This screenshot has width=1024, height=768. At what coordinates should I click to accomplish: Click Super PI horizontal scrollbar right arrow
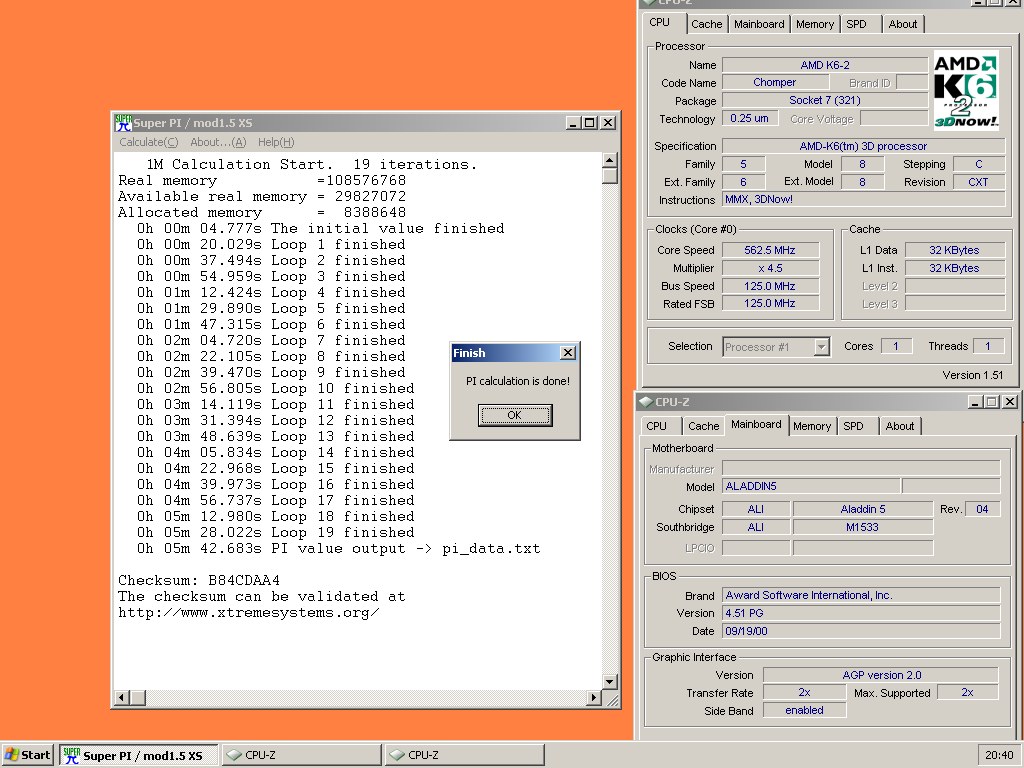tap(594, 697)
